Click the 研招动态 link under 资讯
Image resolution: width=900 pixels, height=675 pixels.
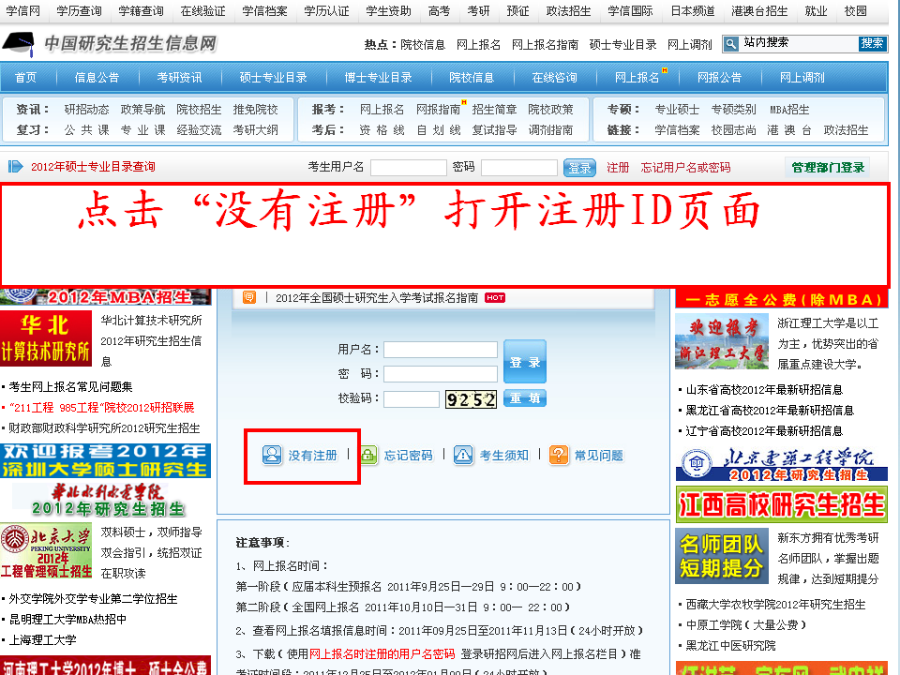(87, 109)
